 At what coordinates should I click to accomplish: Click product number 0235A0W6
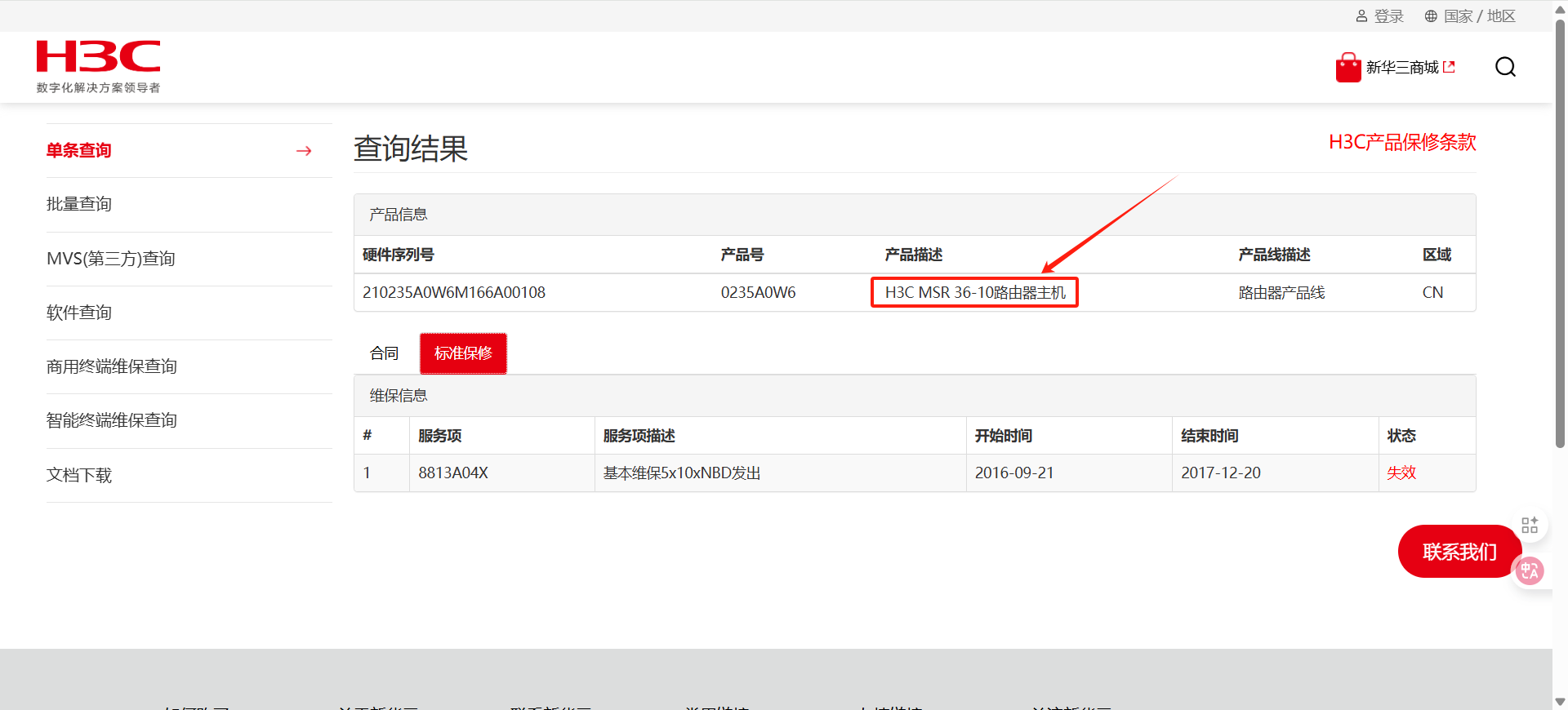[758, 292]
